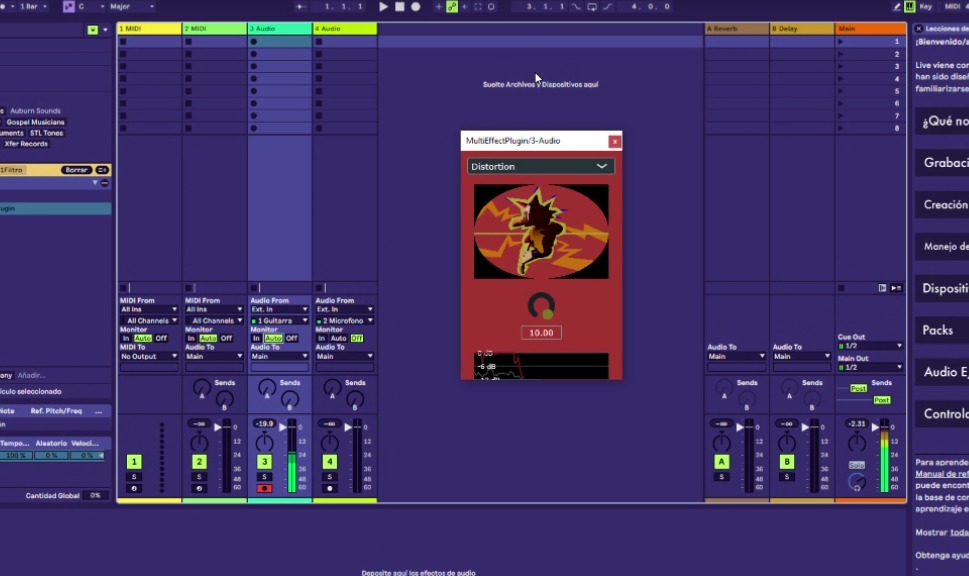The image size is (969, 576).
Task: Open the 1 Guitarra input channel dropdown
Action: [279, 321]
